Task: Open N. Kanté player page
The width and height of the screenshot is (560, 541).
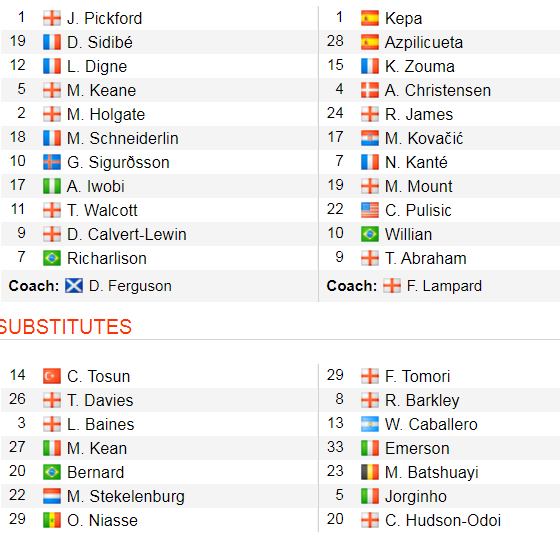Action: (416, 162)
